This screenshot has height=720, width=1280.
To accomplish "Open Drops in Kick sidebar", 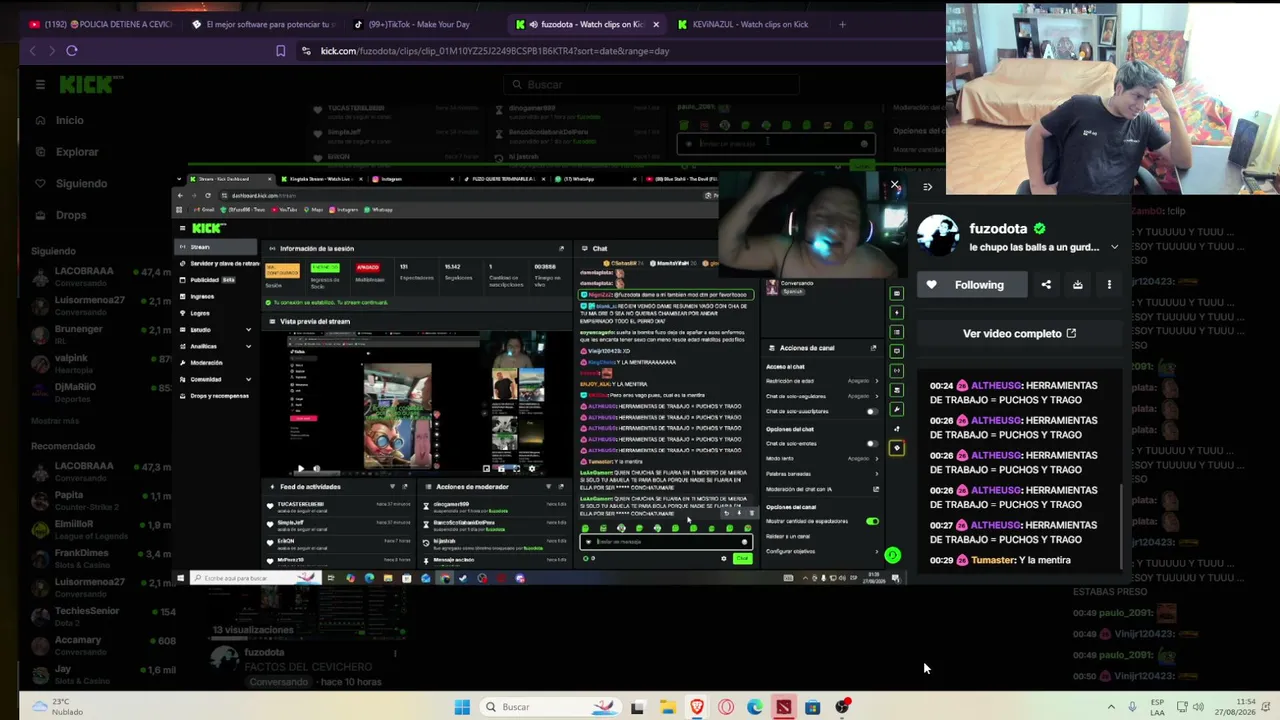I will click(71, 215).
